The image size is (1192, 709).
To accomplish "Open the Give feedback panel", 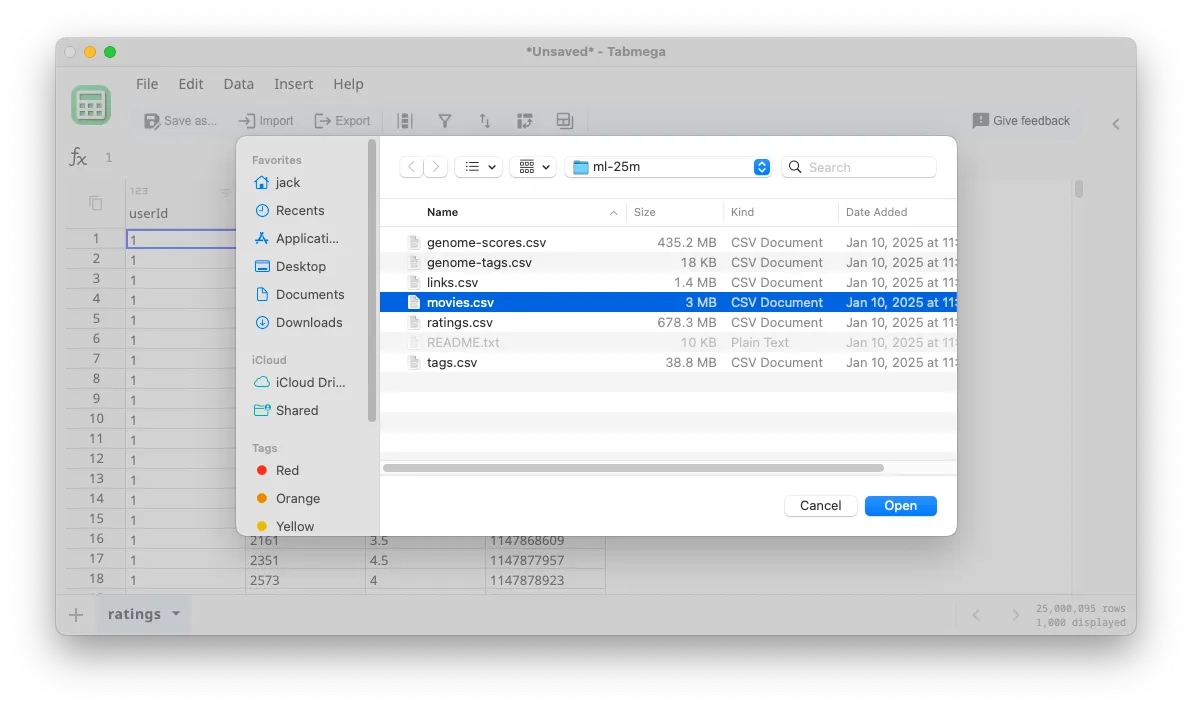I will pos(1021,120).
